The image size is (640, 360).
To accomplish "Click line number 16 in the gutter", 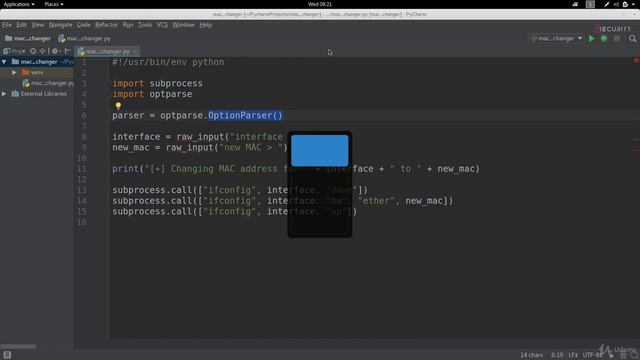I will click(x=82, y=222).
